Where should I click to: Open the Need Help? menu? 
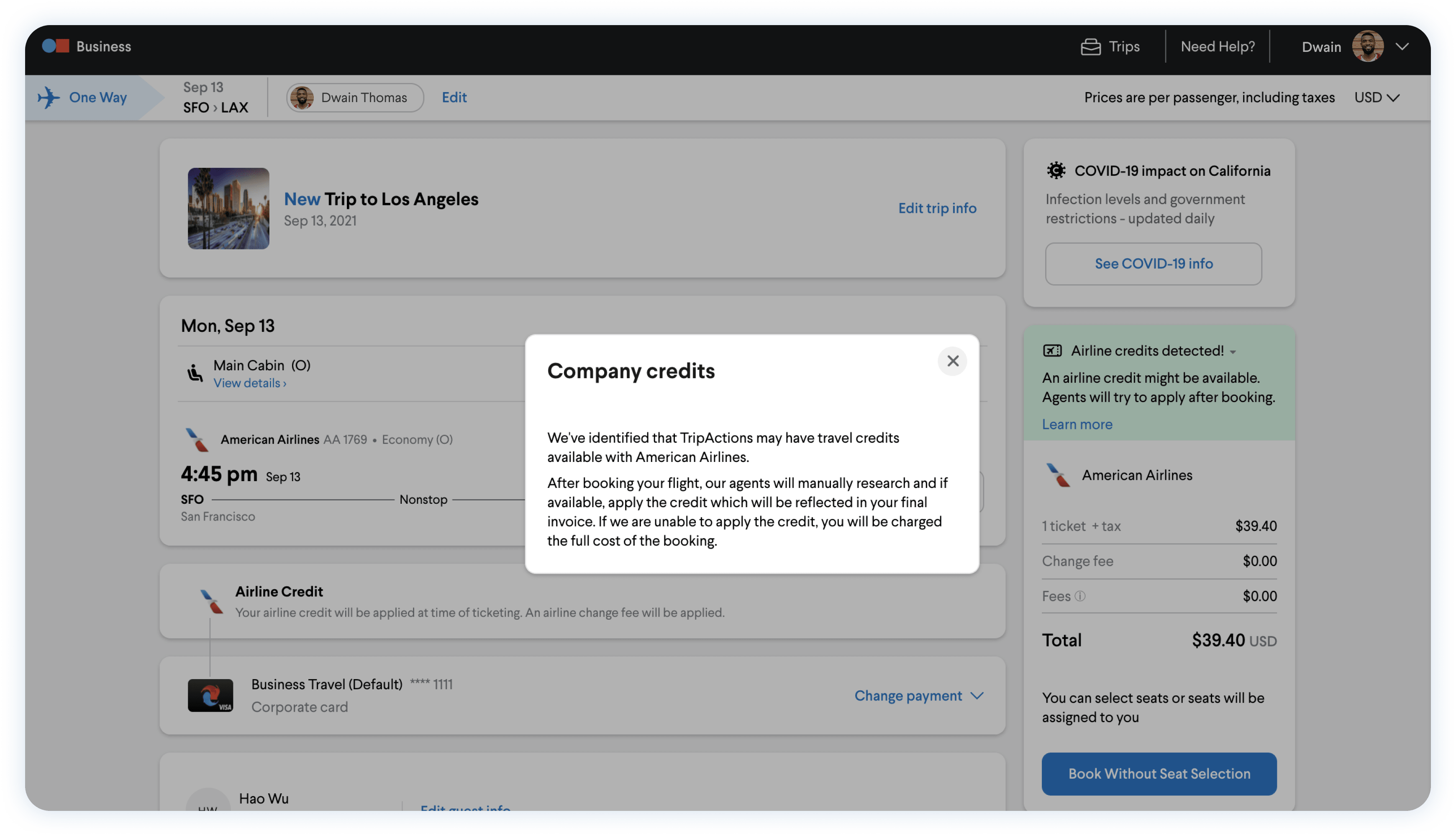pos(1218,46)
